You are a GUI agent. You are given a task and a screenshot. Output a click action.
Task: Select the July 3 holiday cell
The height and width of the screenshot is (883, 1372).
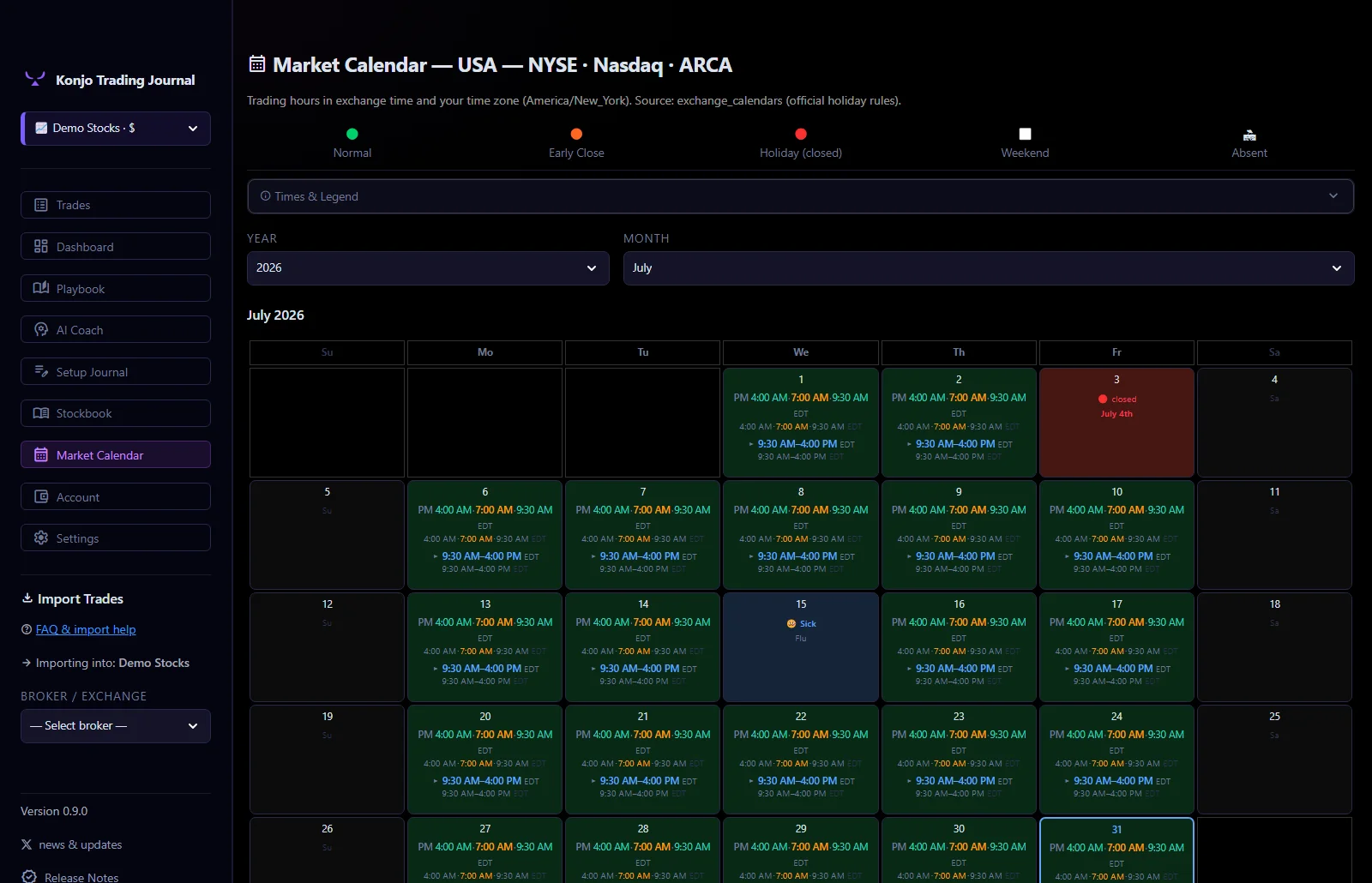click(x=1116, y=423)
